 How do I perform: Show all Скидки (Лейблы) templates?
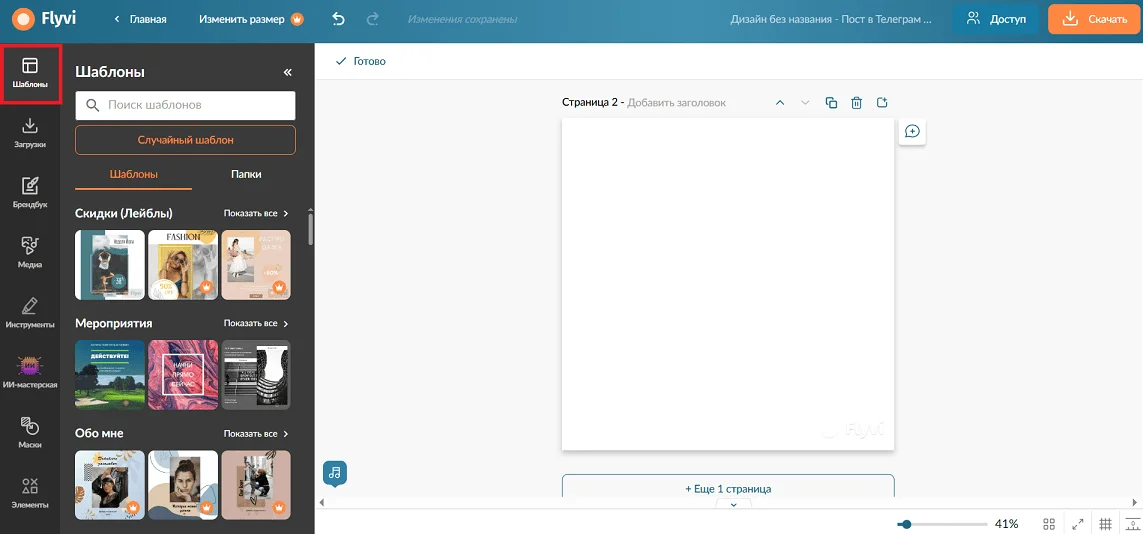click(x=257, y=213)
